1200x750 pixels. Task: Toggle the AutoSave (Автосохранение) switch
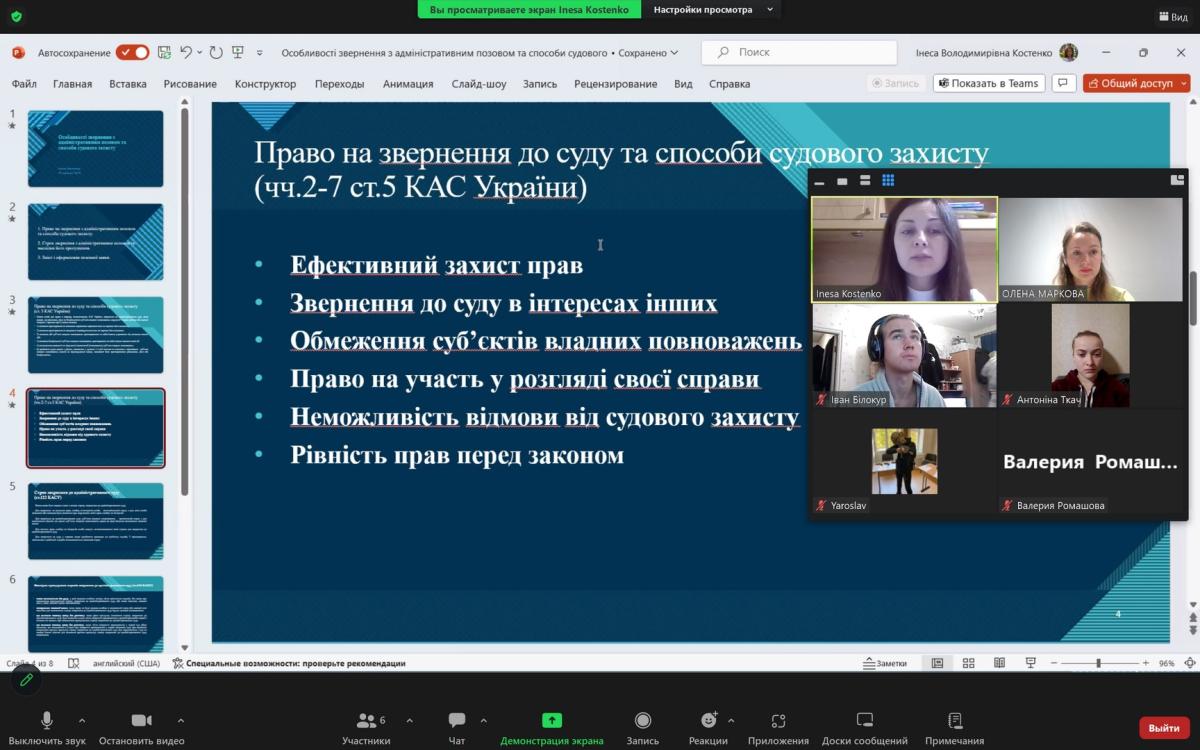pyautogui.click(x=132, y=52)
